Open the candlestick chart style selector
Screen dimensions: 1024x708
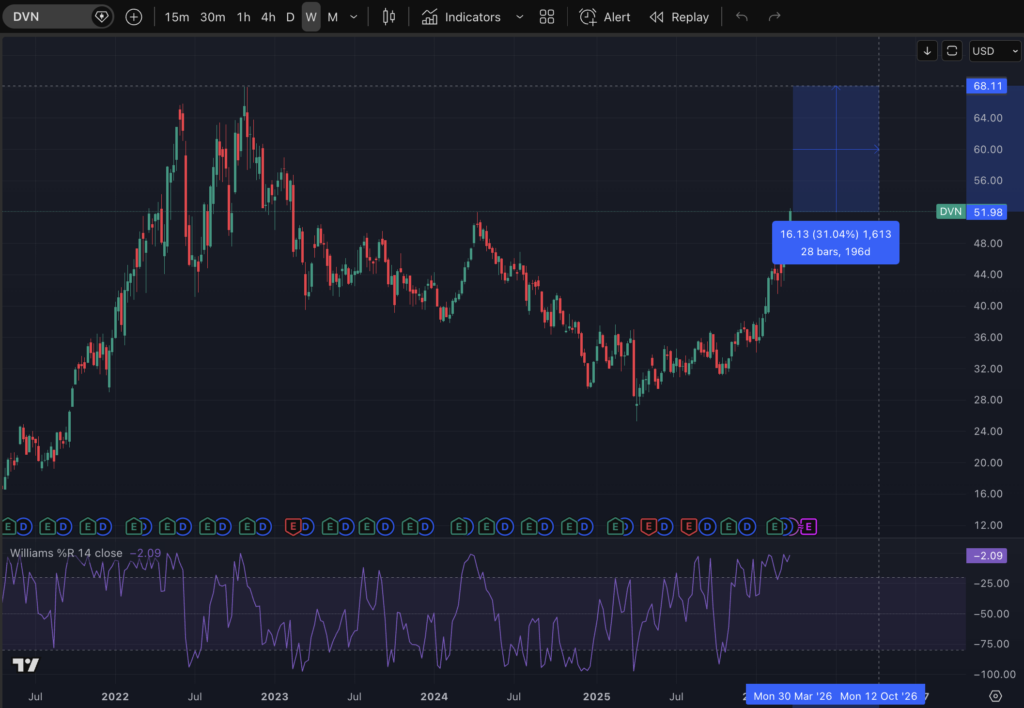[x=390, y=17]
